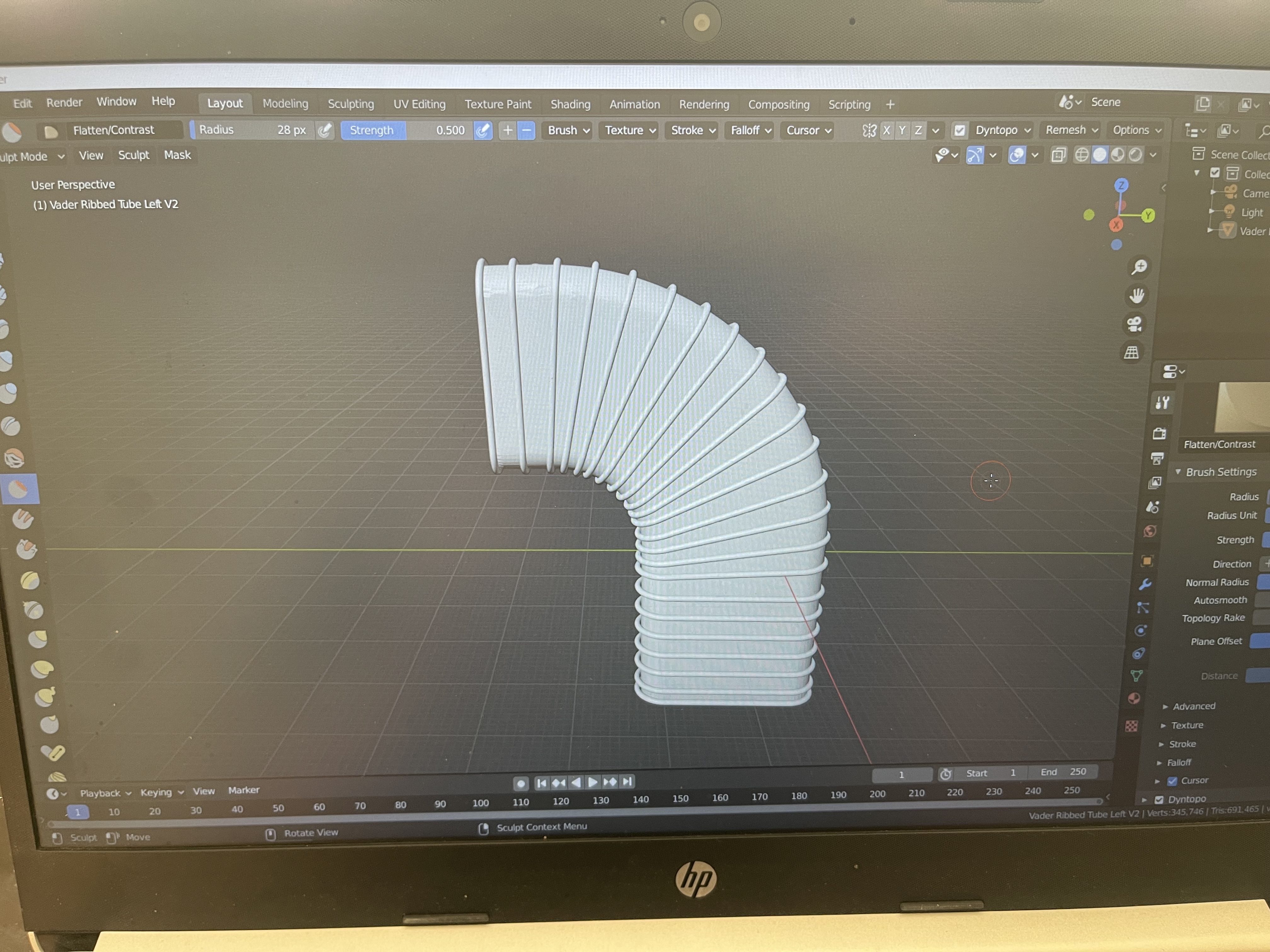The image size is (1270, 952).
Task: Open the Sculpt Mode selector dropdown
Action: tap(32, 156)
